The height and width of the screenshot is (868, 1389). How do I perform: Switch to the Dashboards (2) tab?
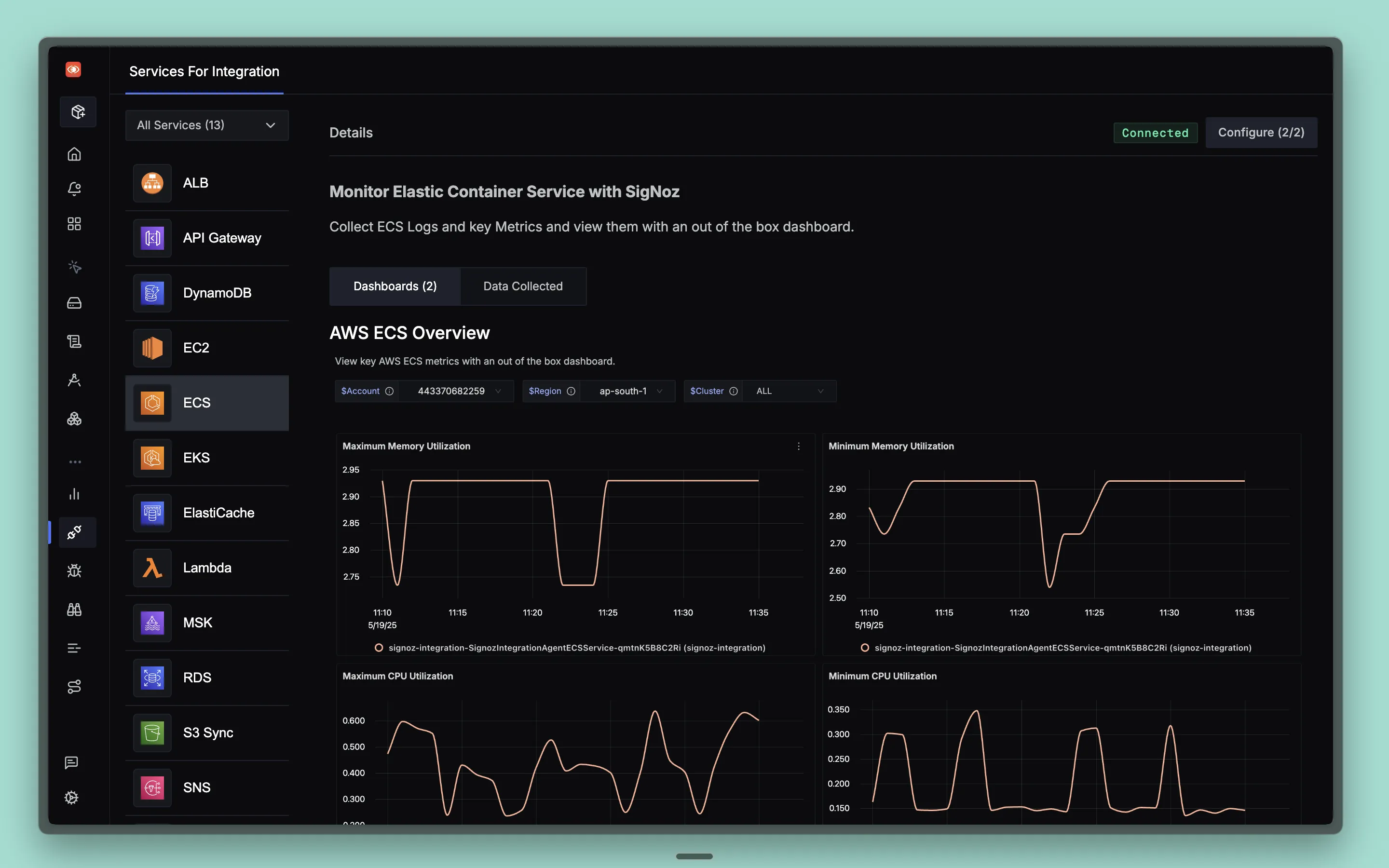click(x=395, y=286)
